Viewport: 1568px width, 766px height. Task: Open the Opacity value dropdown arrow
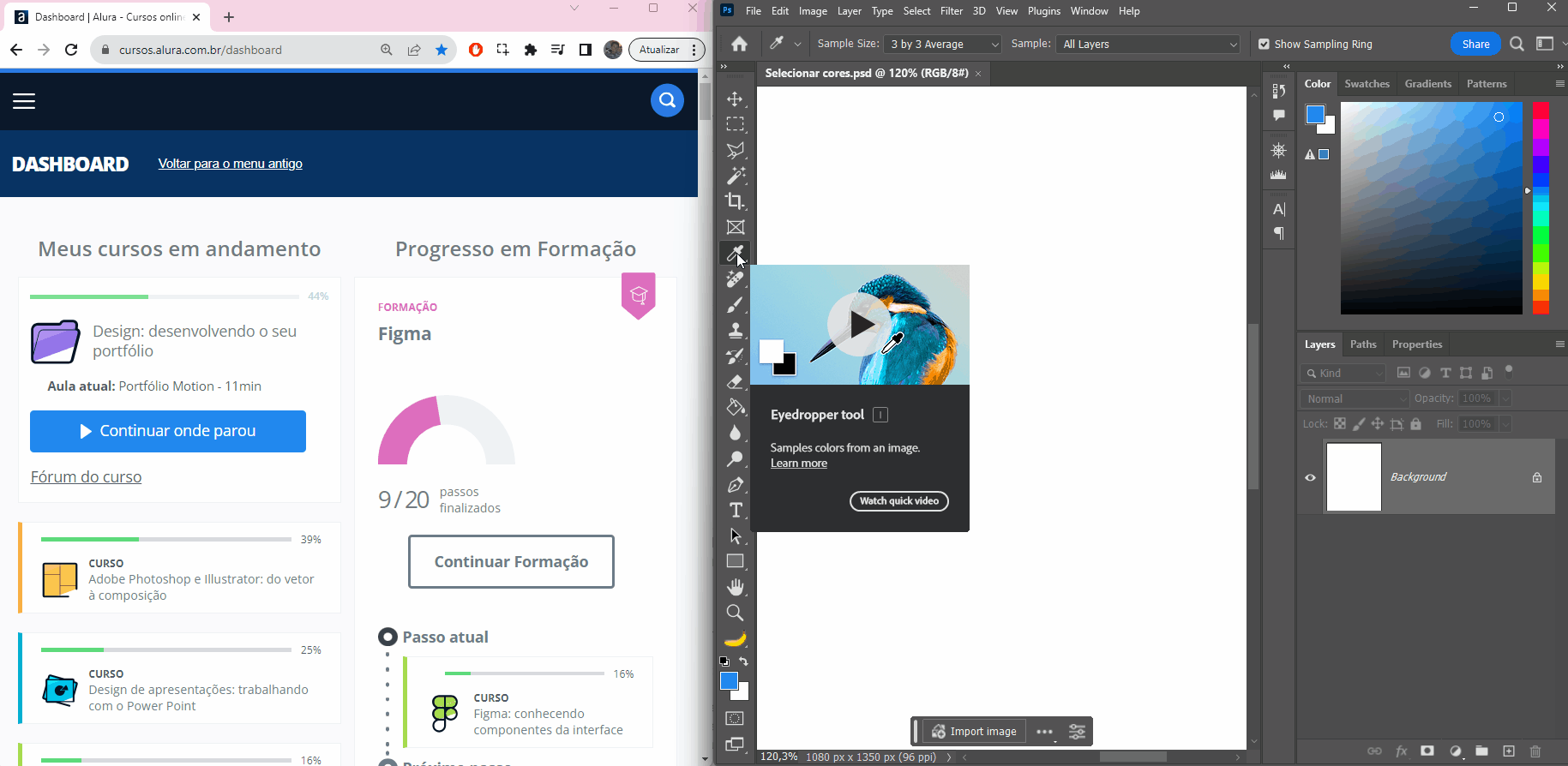tap(1505, 398)
